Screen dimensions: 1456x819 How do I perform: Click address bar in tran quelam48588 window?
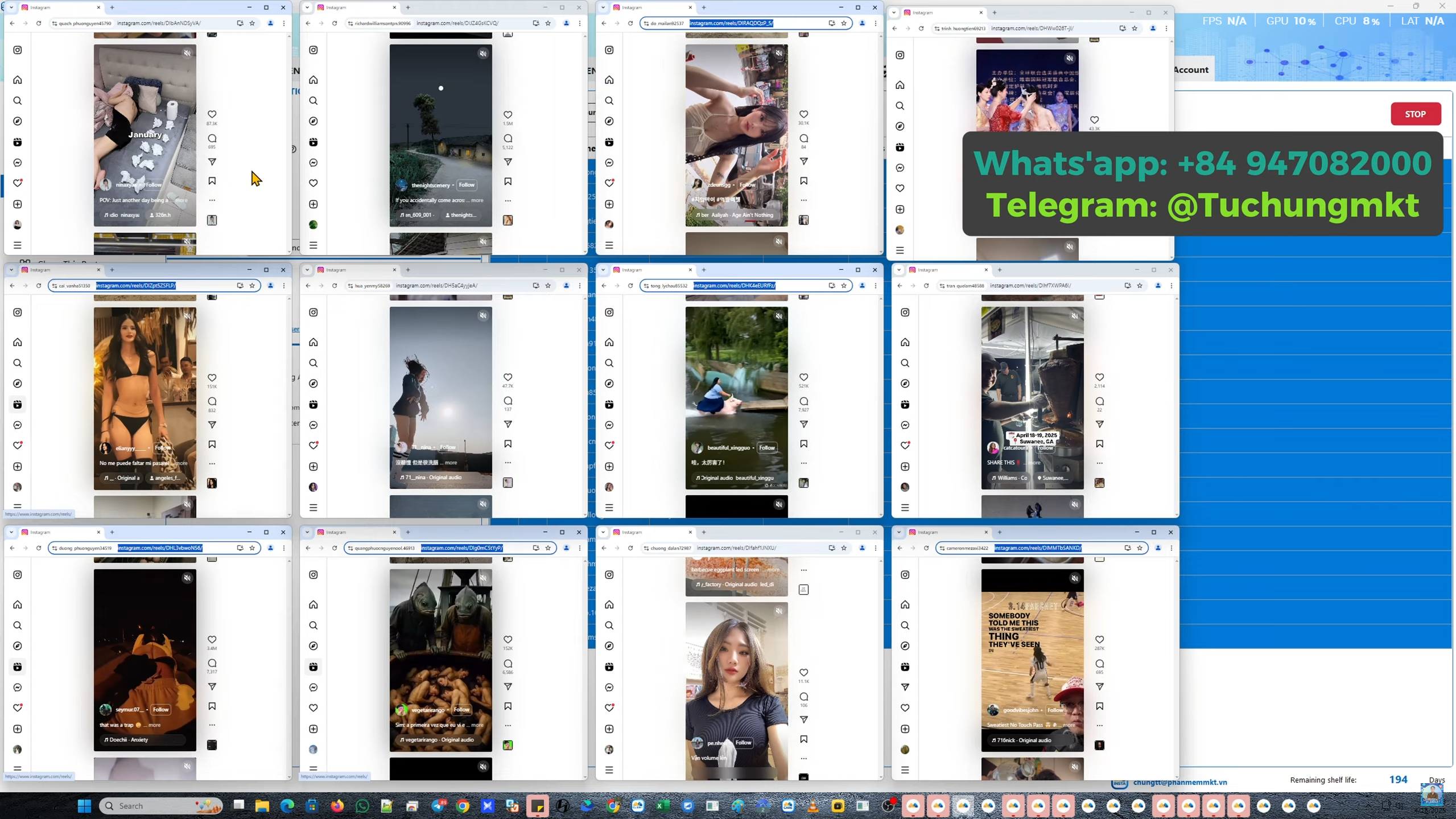[x=1041, y=286]
